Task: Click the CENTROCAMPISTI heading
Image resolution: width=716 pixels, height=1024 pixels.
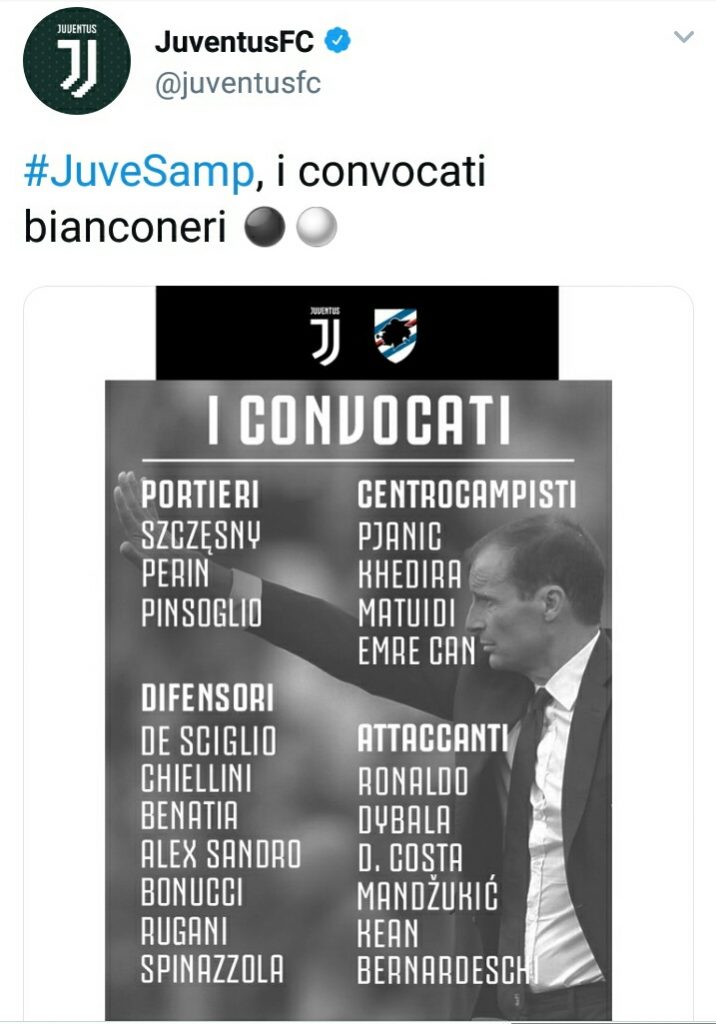Action: 467,494
